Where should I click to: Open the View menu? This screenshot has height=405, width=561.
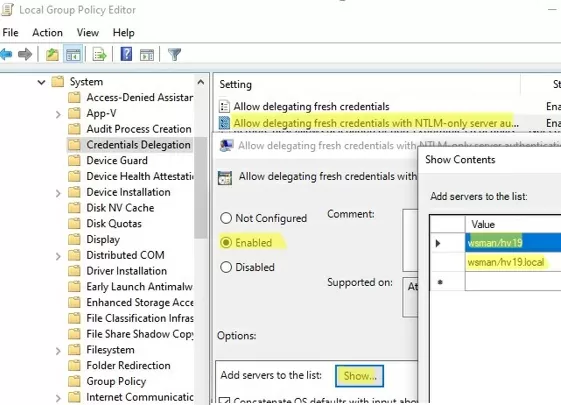88,33
